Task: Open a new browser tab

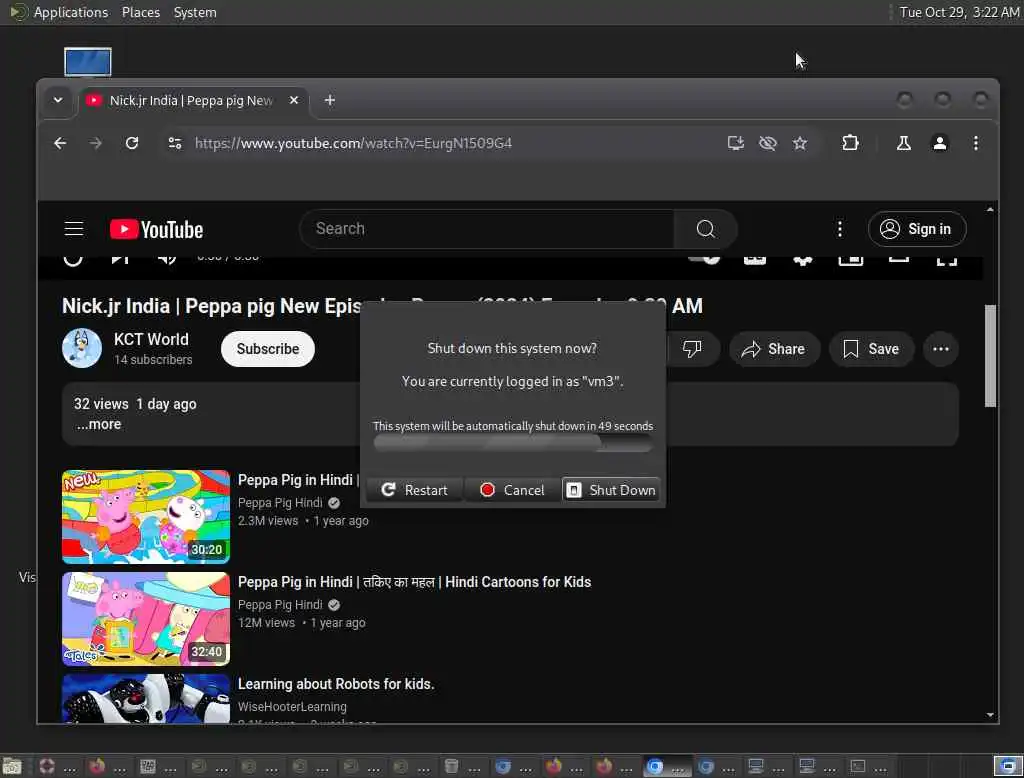Action: 330,101
